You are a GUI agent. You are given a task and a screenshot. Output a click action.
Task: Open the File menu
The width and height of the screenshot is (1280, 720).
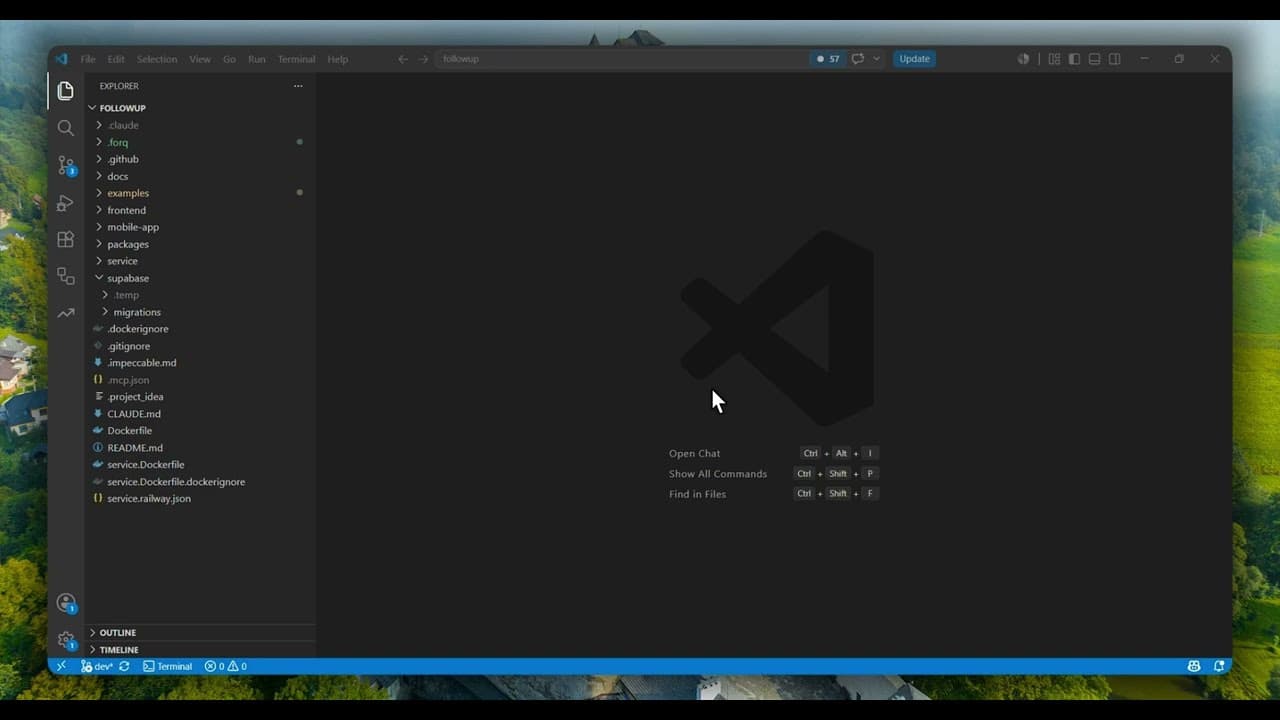88,59
